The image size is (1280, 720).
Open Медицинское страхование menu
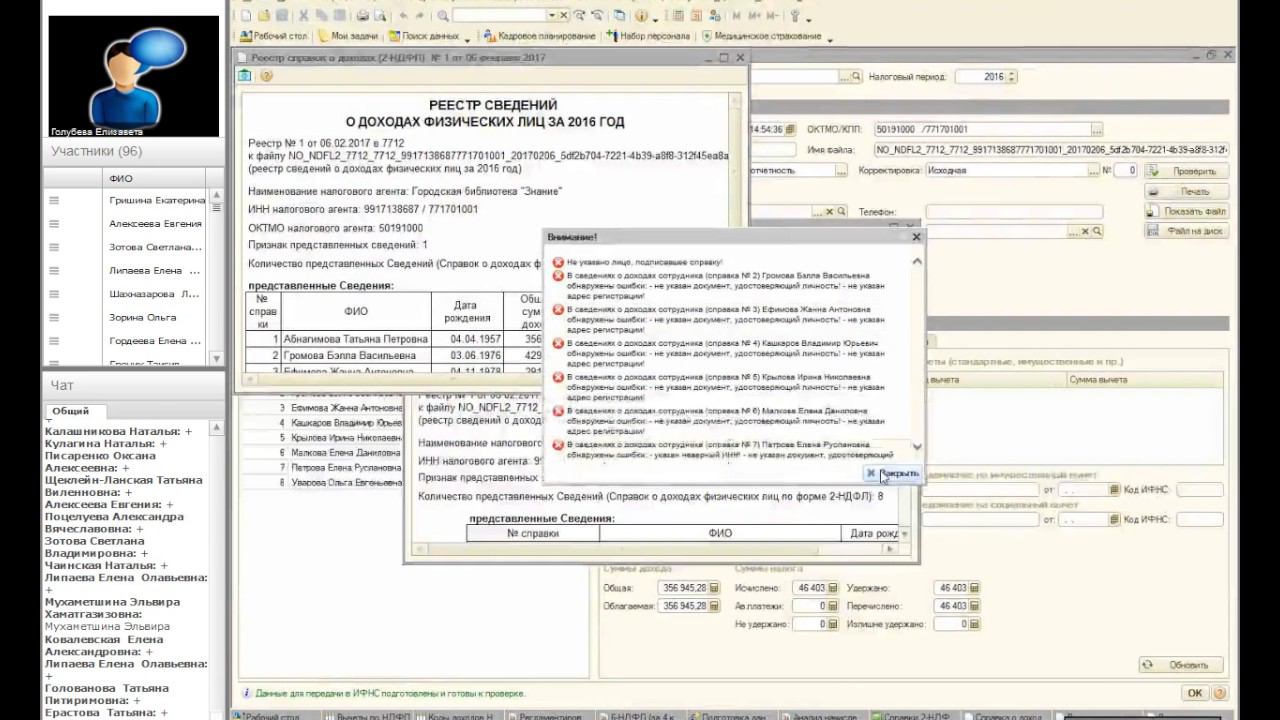click(x=761, y=36)
